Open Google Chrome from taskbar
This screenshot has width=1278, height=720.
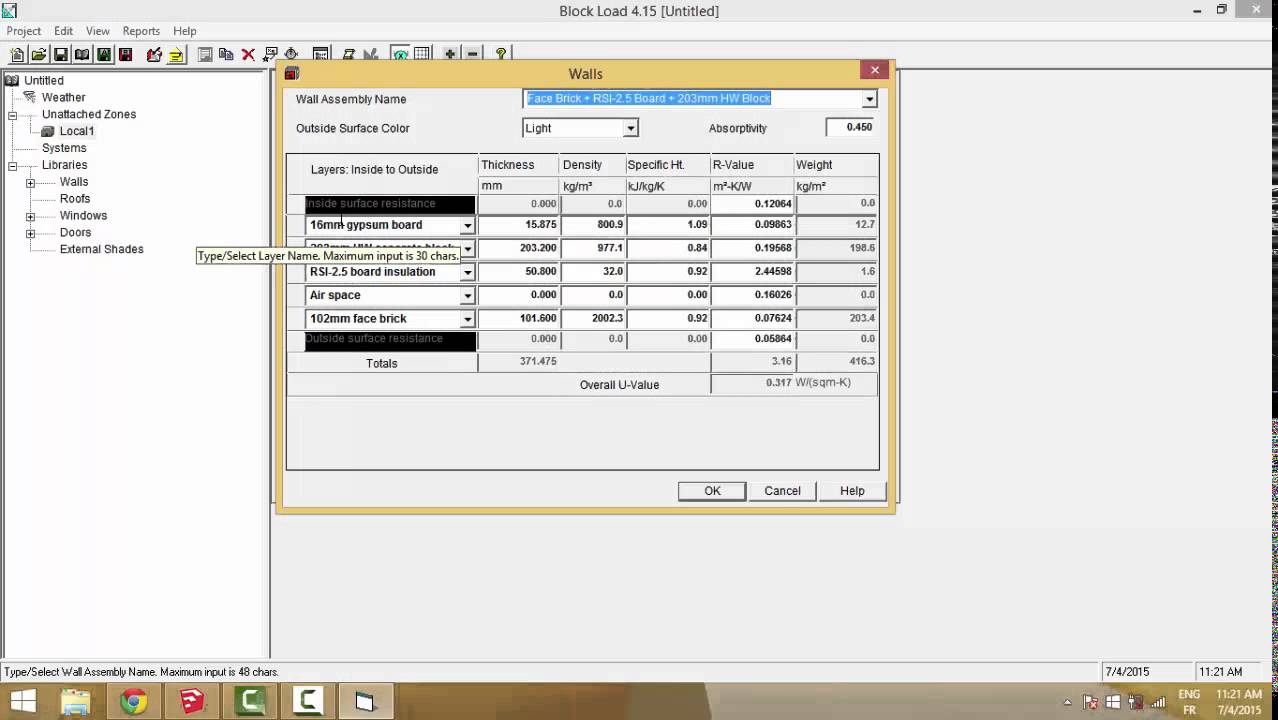pyautogui.click(x=134, y=702)
